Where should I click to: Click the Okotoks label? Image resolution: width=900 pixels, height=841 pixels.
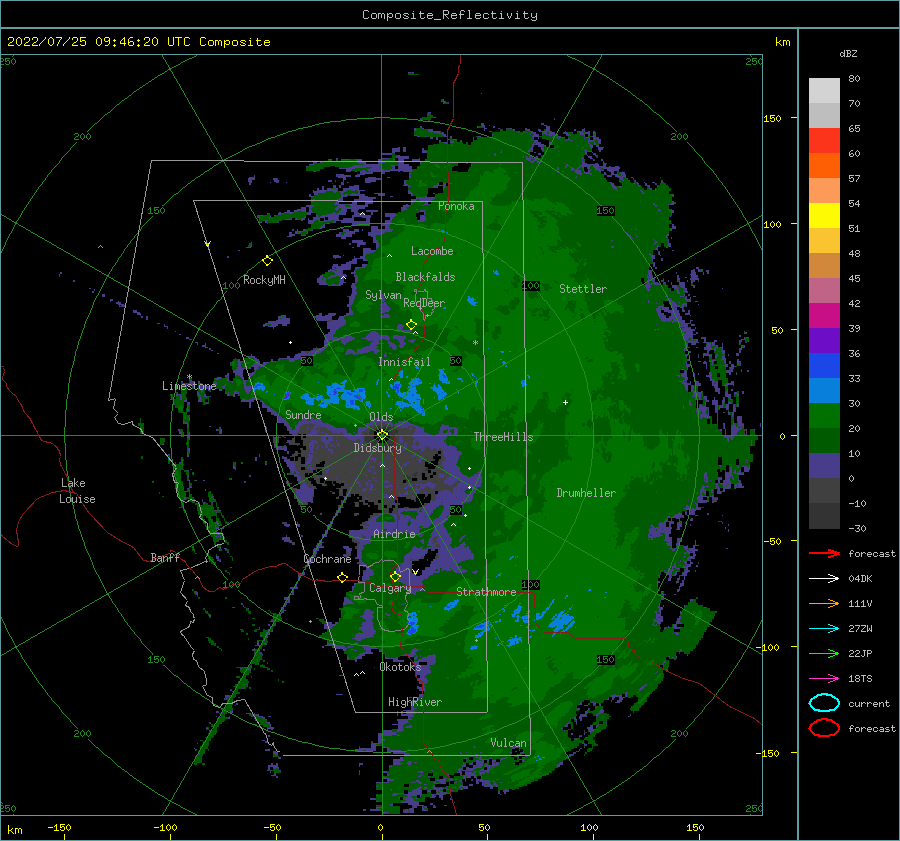click(400, 667)
